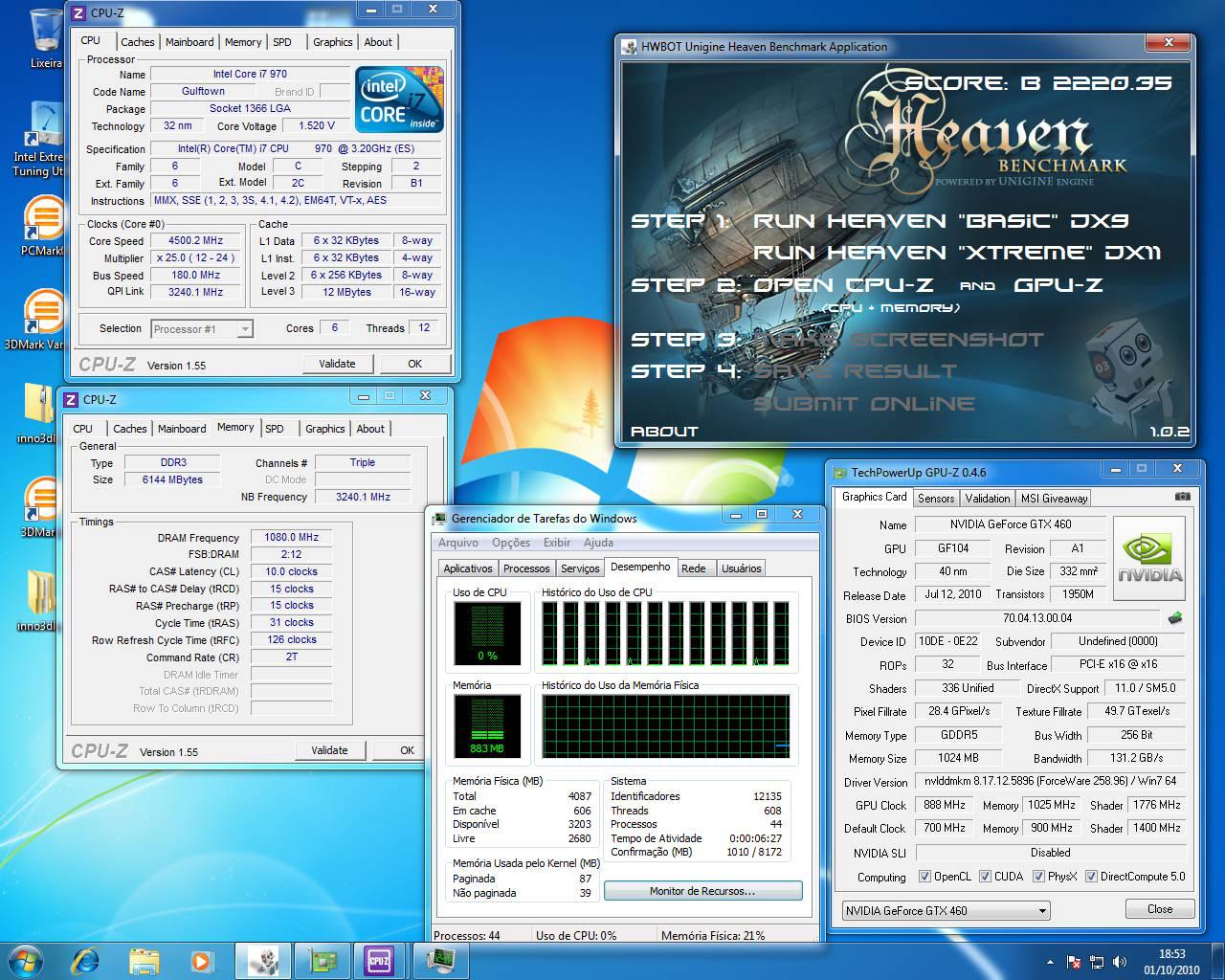Click BIOS save chip icon in GPU-Z

(x=1175, y=618)
